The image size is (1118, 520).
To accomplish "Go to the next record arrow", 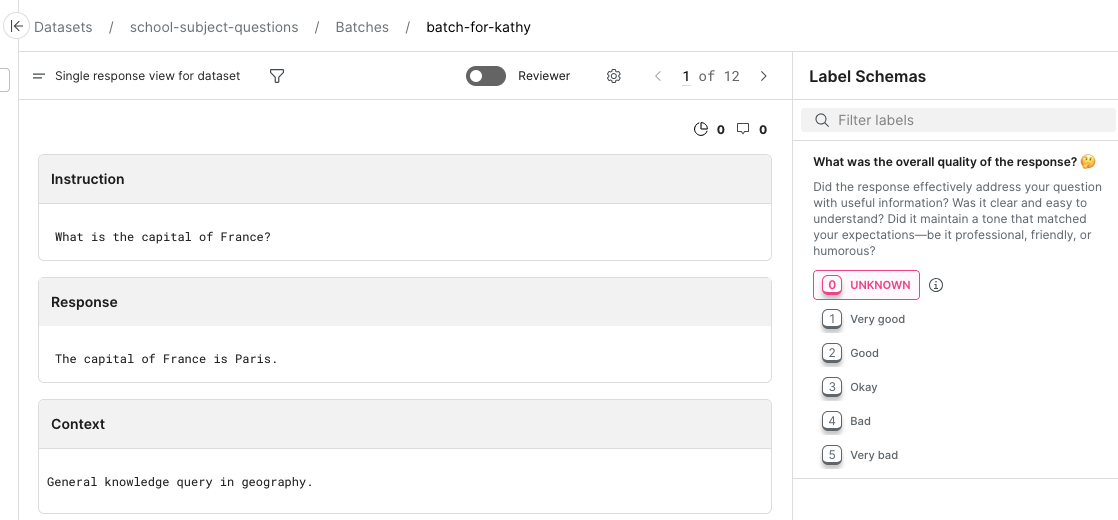I will [764, 76].
